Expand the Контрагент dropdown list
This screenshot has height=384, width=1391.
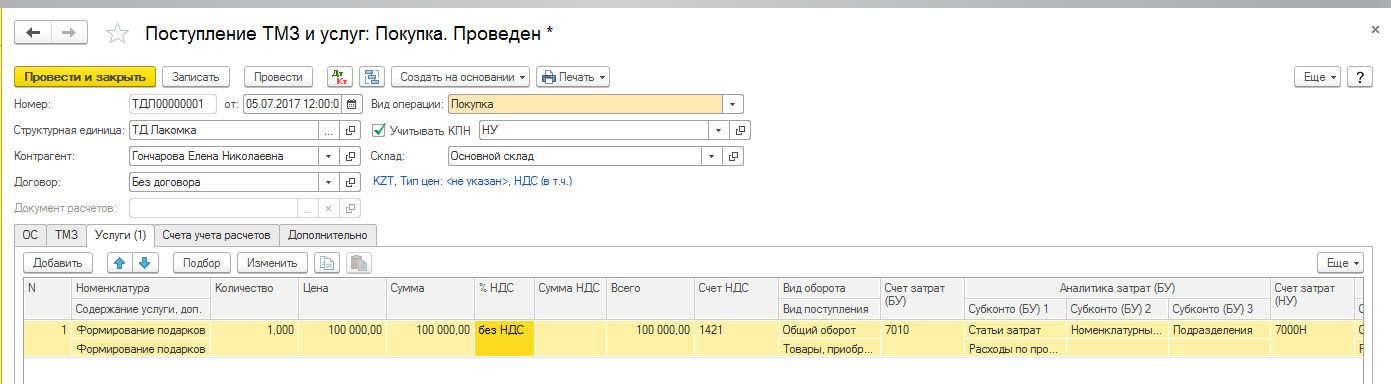(329, 156)
